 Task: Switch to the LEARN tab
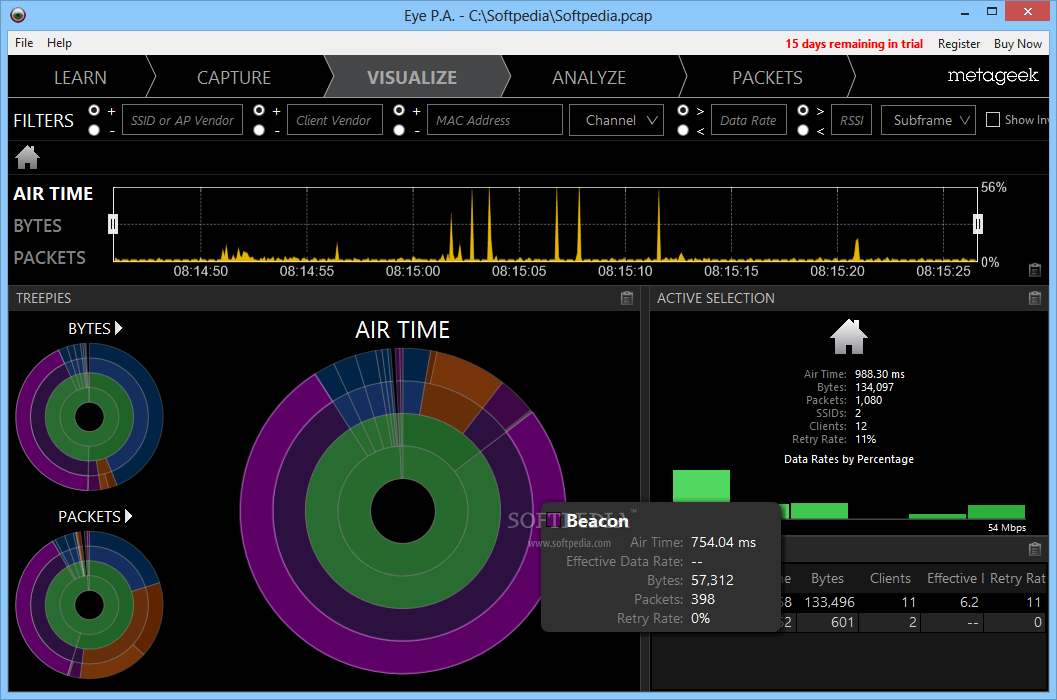[x=80, y=78]
